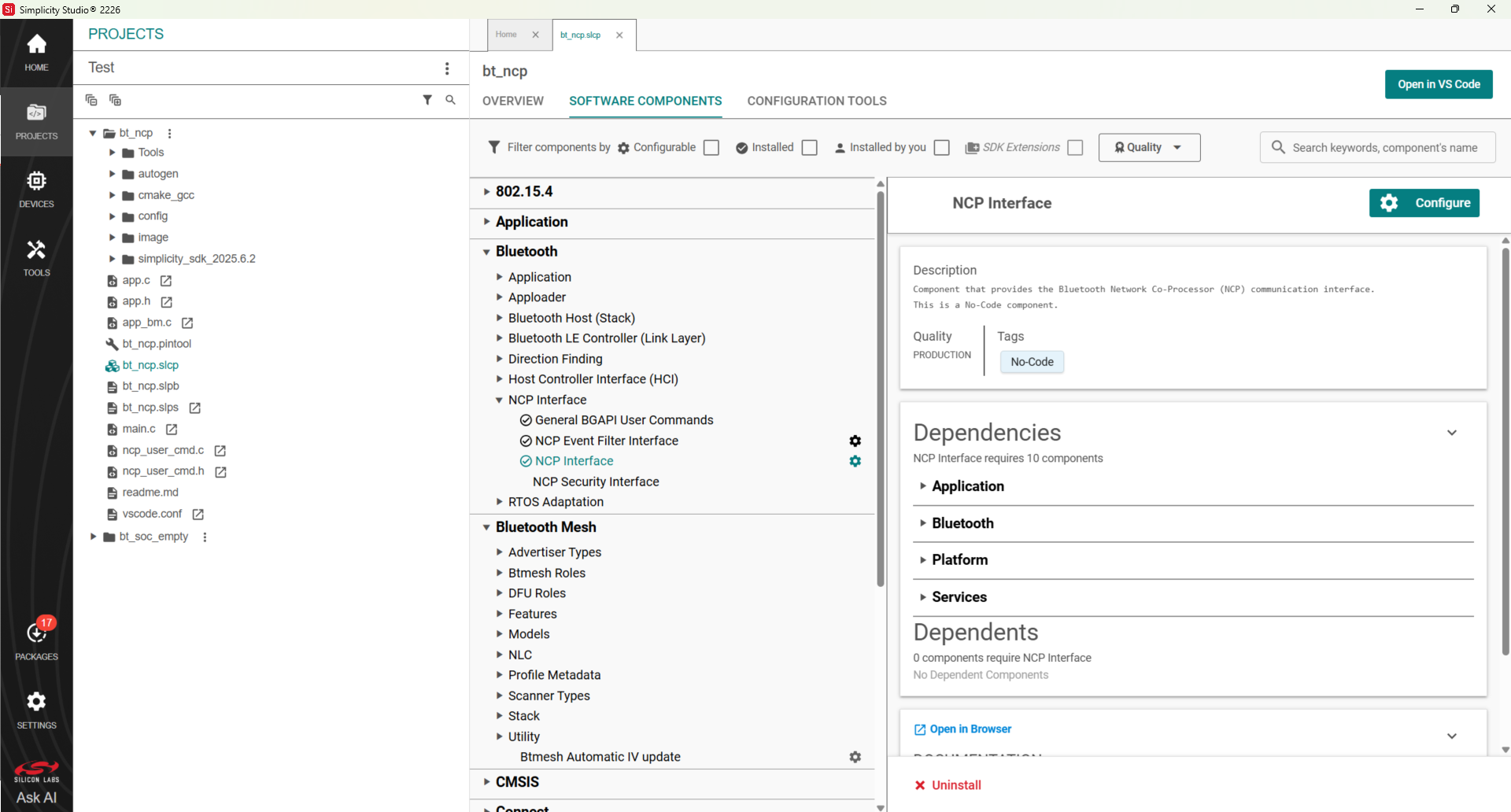The image size is (1511, 812).
Task: Click the component list scrollbar
Action: pyautogui.click(x=881, y=389)
